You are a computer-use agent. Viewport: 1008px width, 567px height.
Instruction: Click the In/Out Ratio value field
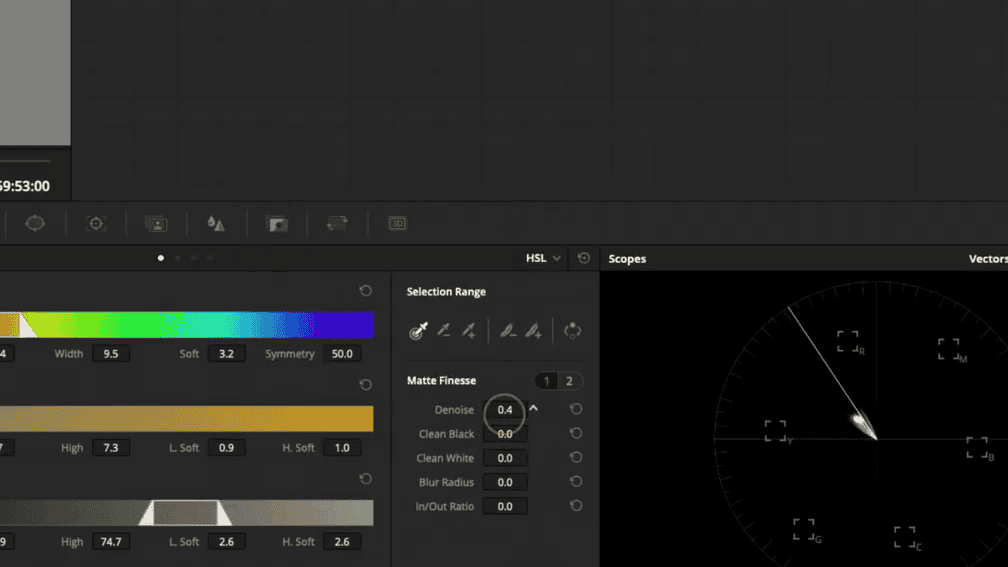click(505, 507)
